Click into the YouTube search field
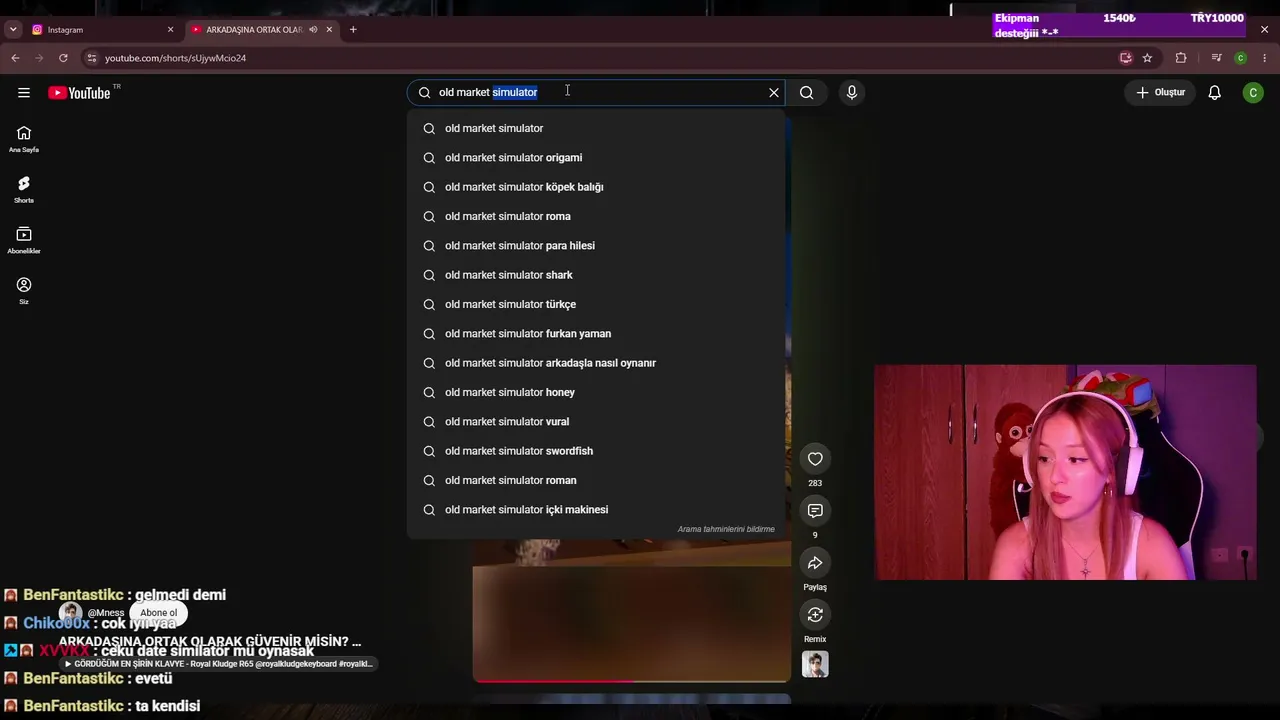This screenshot has height=720, width=1280. click(595, 93)
